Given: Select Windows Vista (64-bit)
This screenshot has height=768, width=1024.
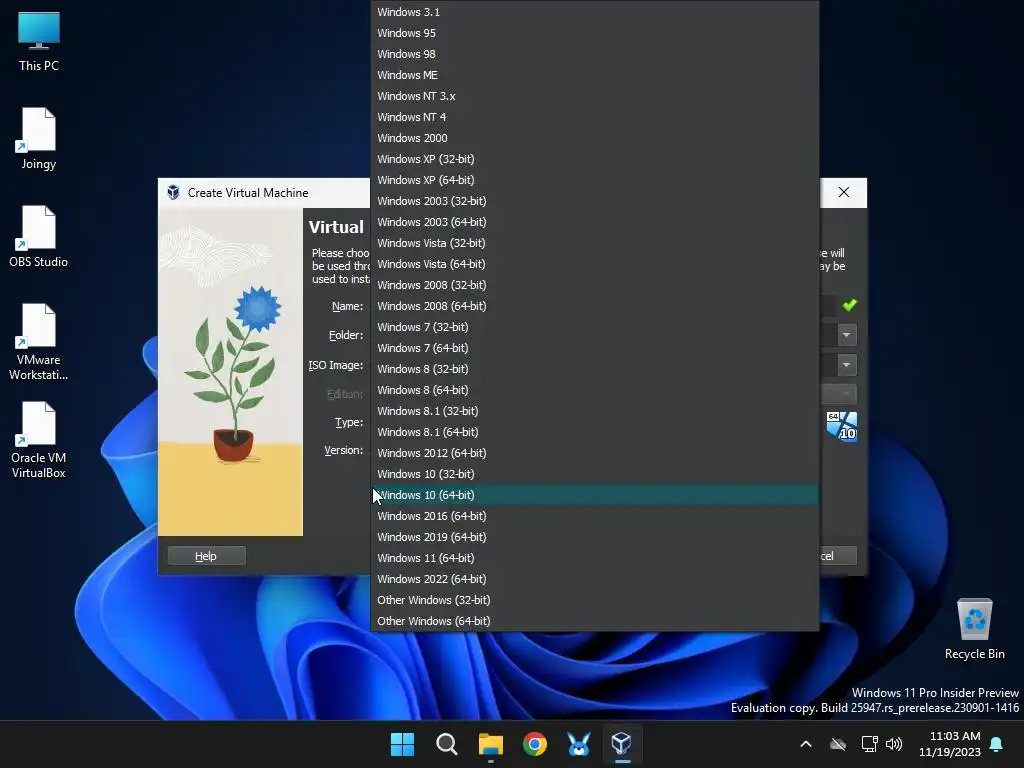Looking at the screenshot, I should 595,264.
